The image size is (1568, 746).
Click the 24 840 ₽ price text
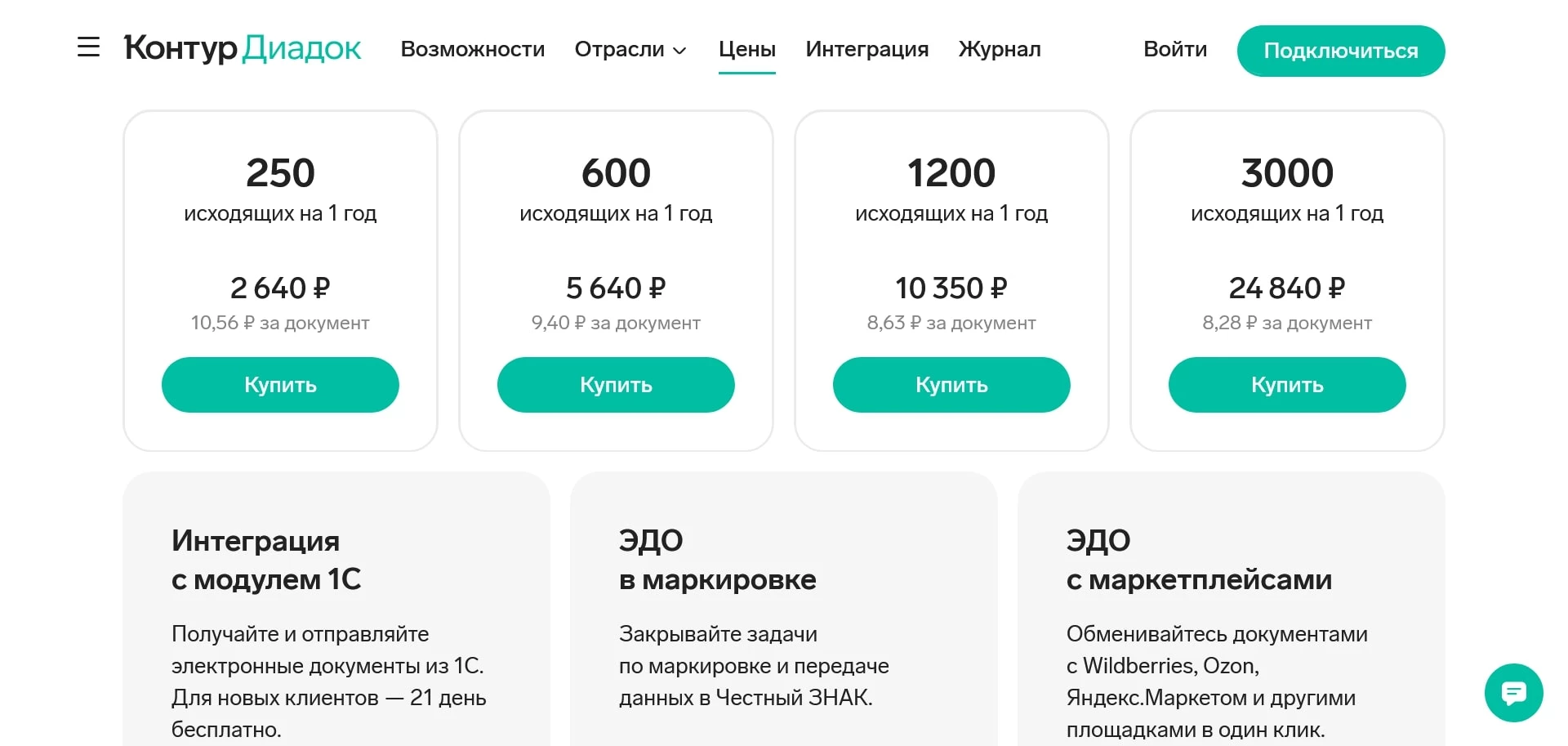click(x=1286, y=288)
